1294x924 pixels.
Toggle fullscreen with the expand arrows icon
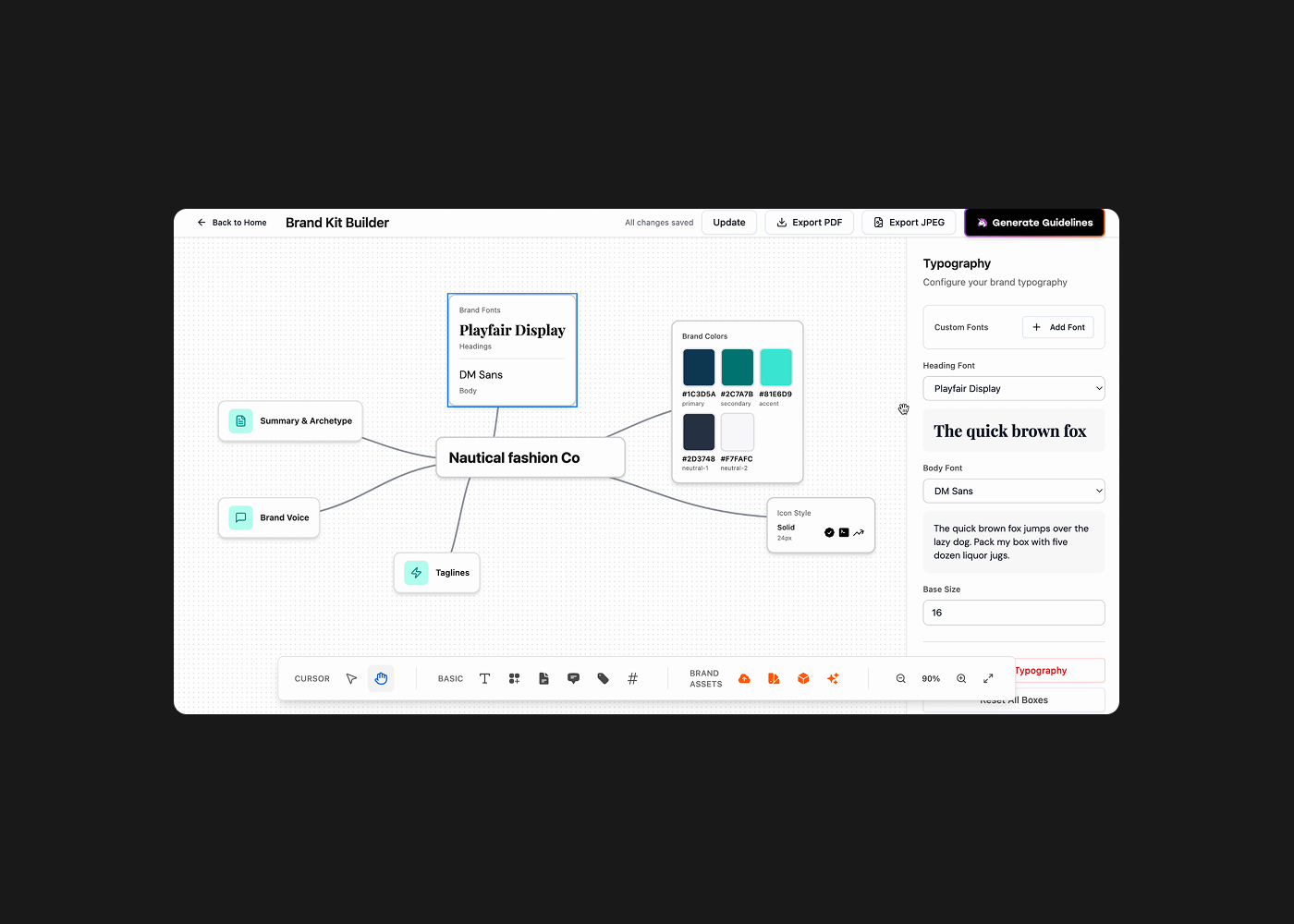click(x=987, y=677)
